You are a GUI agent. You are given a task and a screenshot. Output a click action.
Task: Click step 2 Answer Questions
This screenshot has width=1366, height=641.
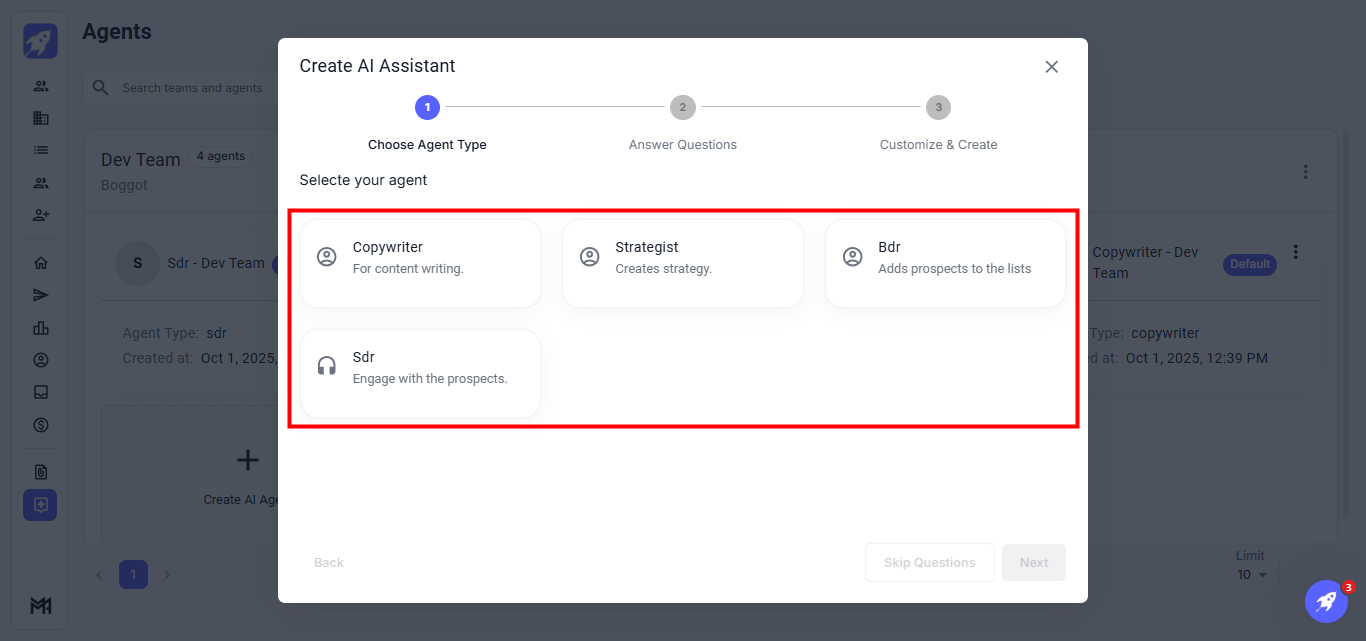(683, 108)
